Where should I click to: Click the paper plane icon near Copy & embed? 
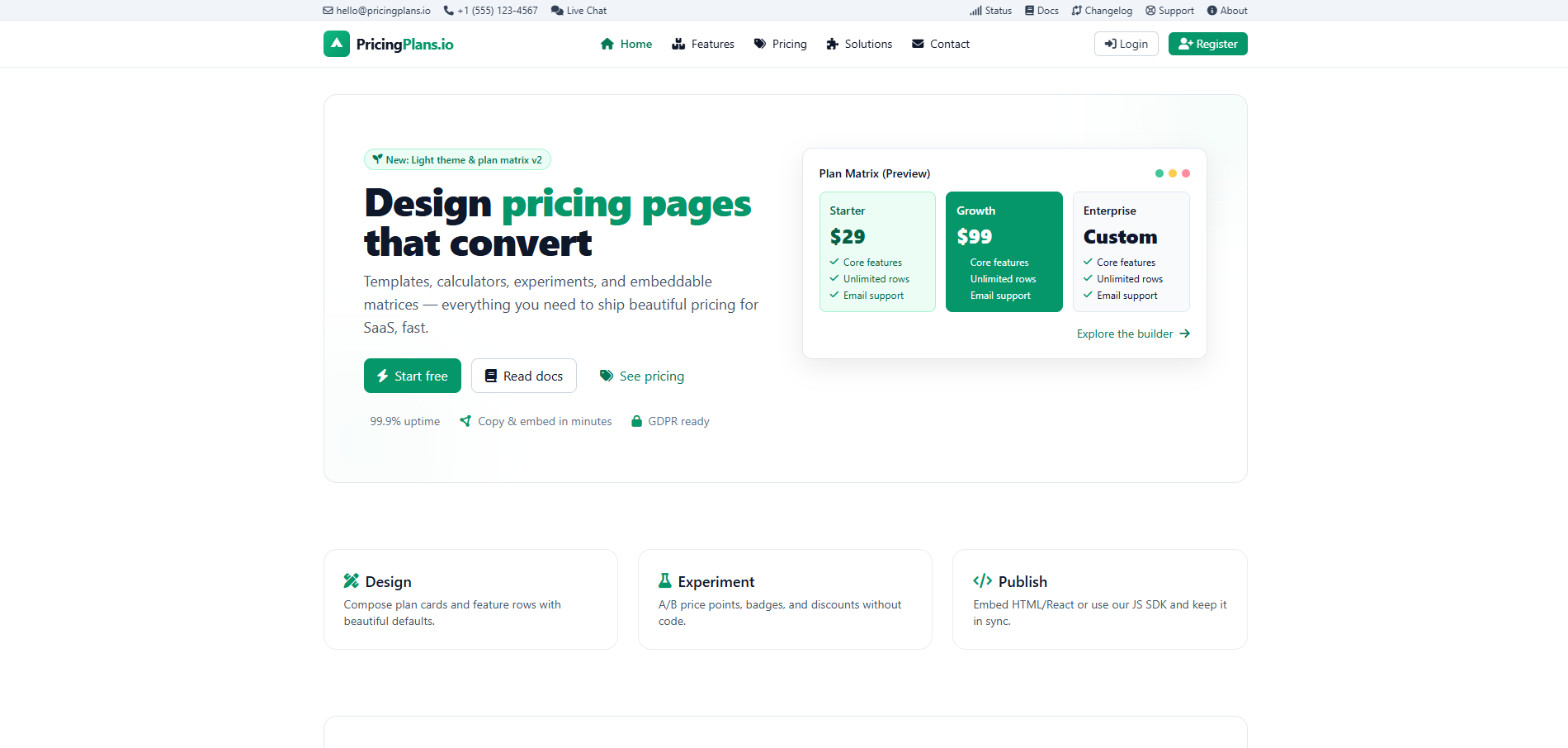click(x=465, y=421)
